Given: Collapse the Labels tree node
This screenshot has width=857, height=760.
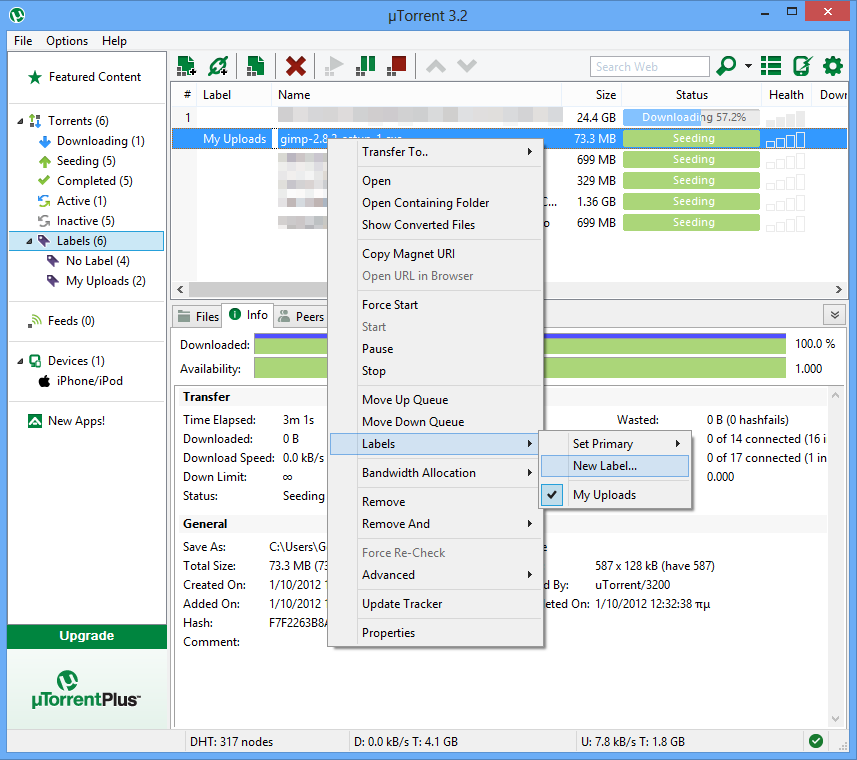Looking at the screenshot, I should point(29,241).
